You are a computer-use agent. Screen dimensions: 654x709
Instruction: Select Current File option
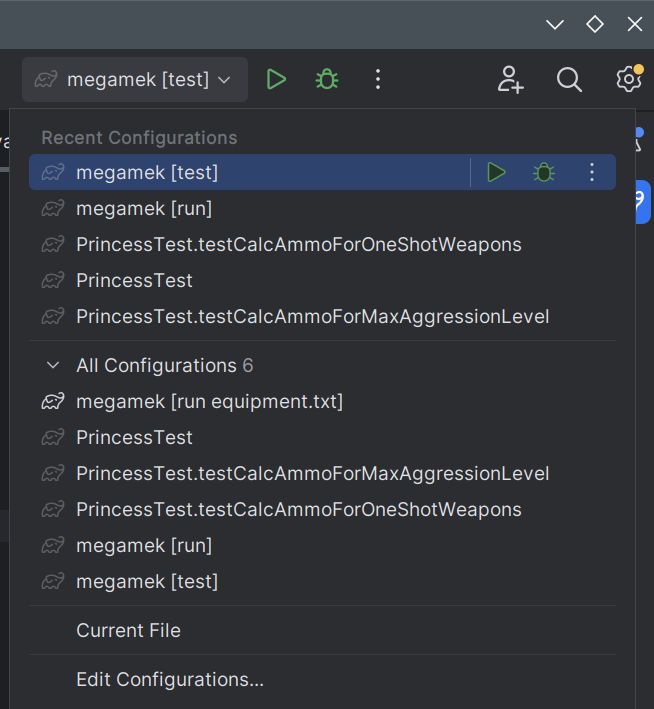point(128,630)
